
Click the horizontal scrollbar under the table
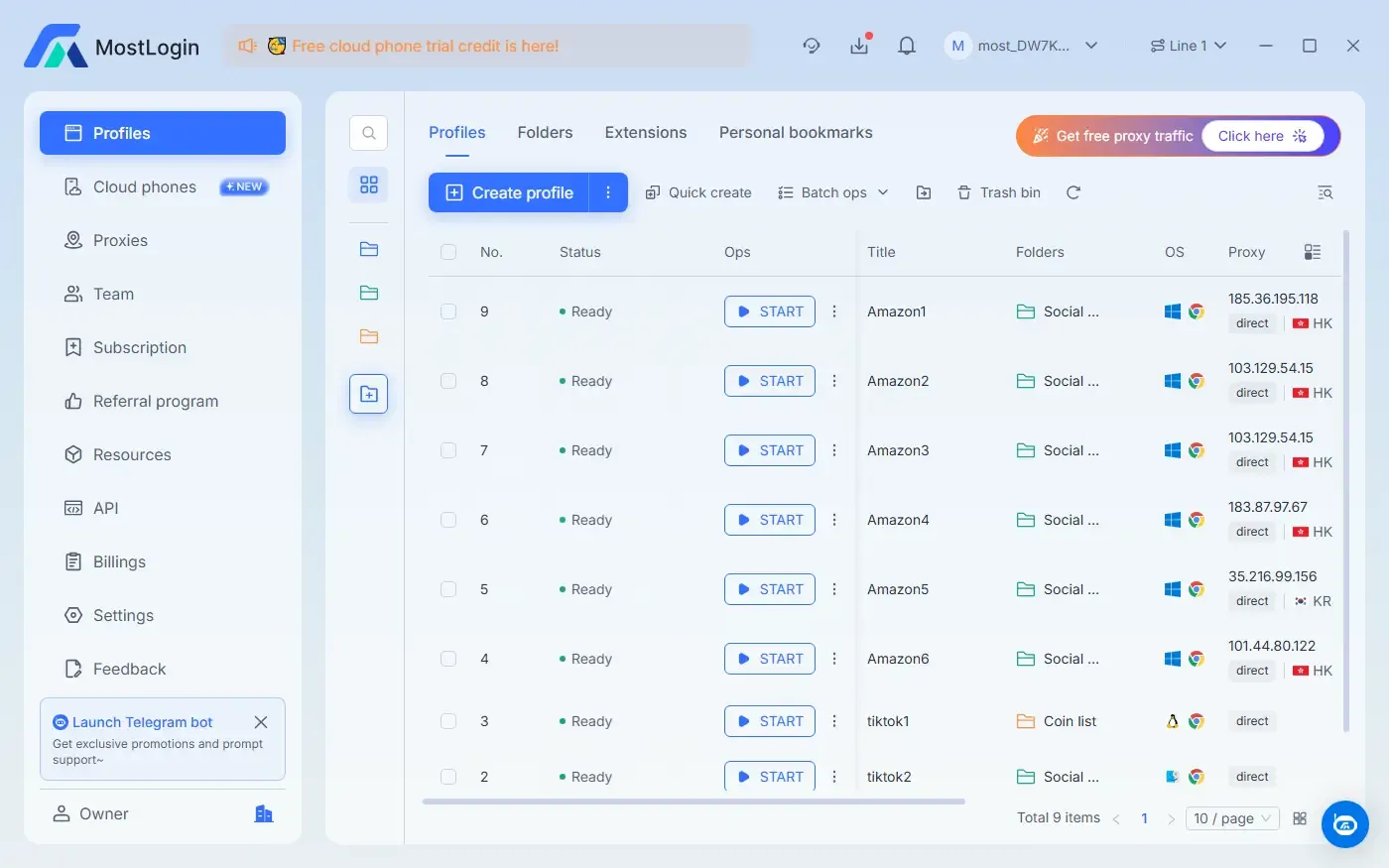coord(694,802)
